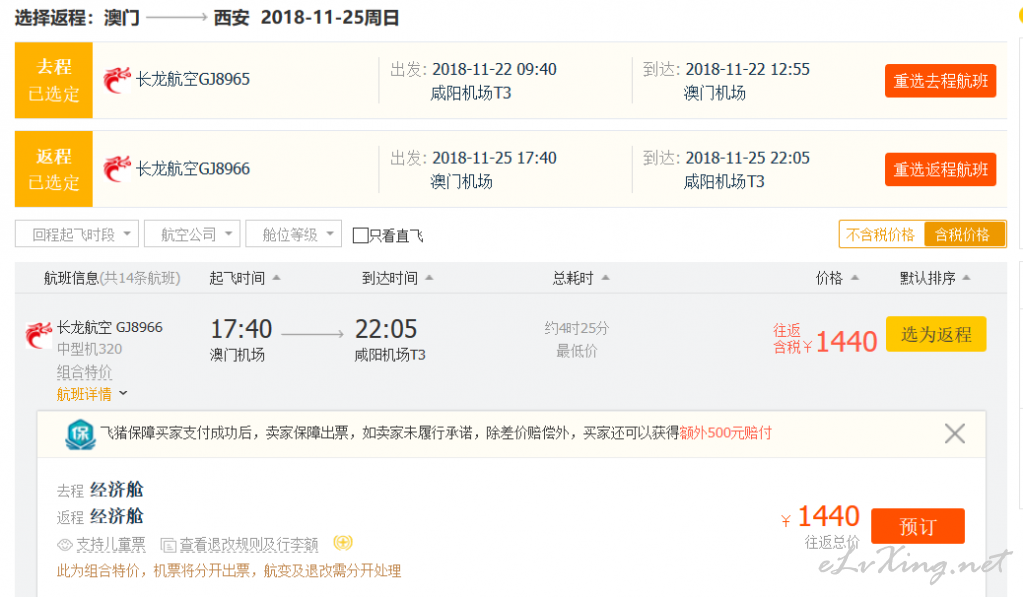Click the 22:05 arrival time in the list

[x=386, y=329]
